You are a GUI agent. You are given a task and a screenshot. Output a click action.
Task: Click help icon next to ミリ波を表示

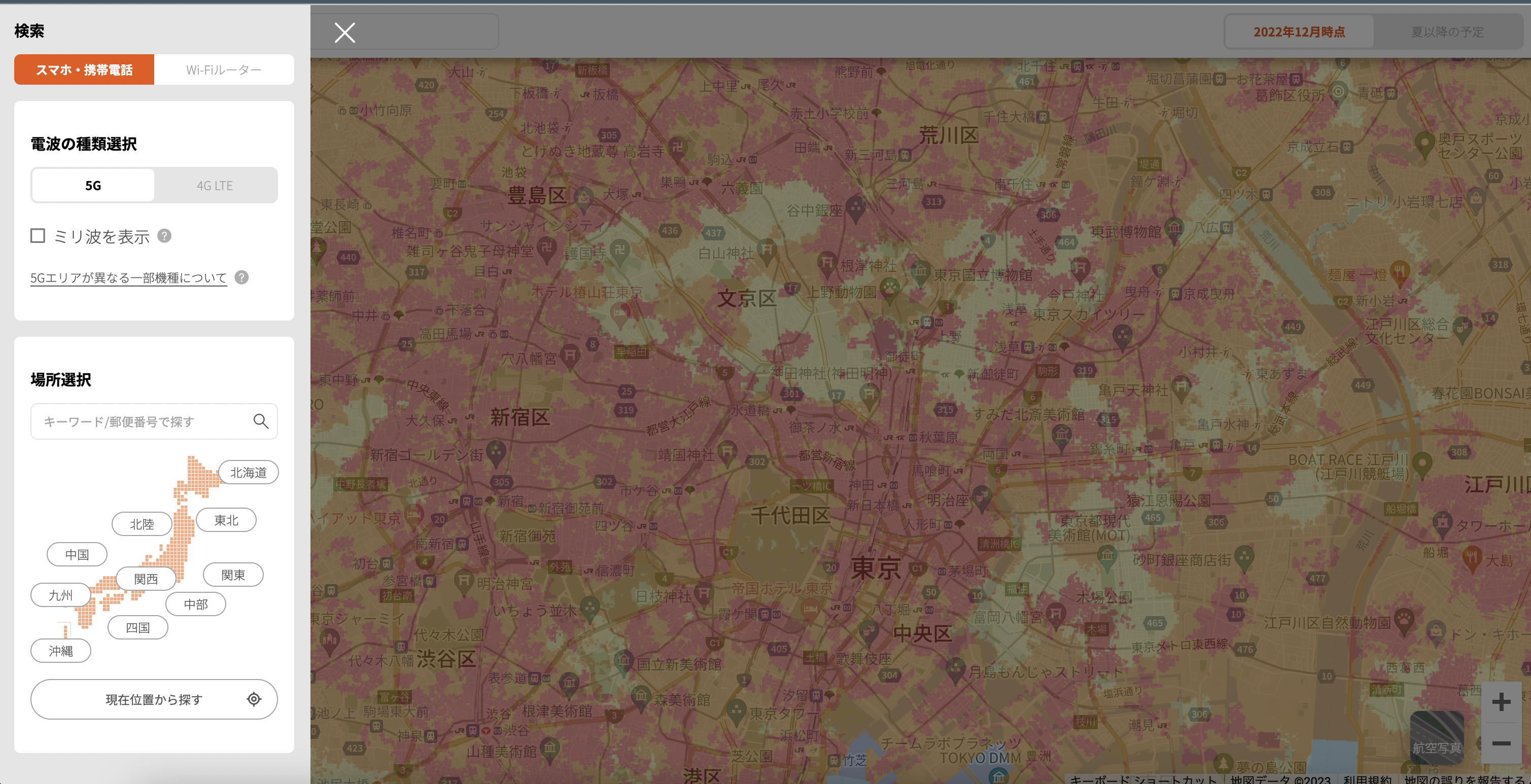pos(164,236)
